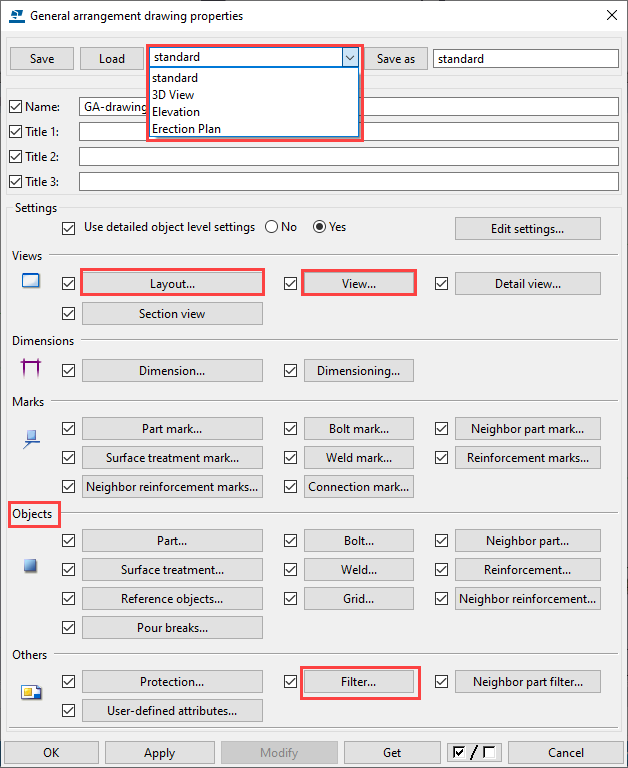Image resolution: width=628 pixels, height=768 pixels.
Task: Choose Elevation from the dropdown list
Action: [x=176, y=112]
